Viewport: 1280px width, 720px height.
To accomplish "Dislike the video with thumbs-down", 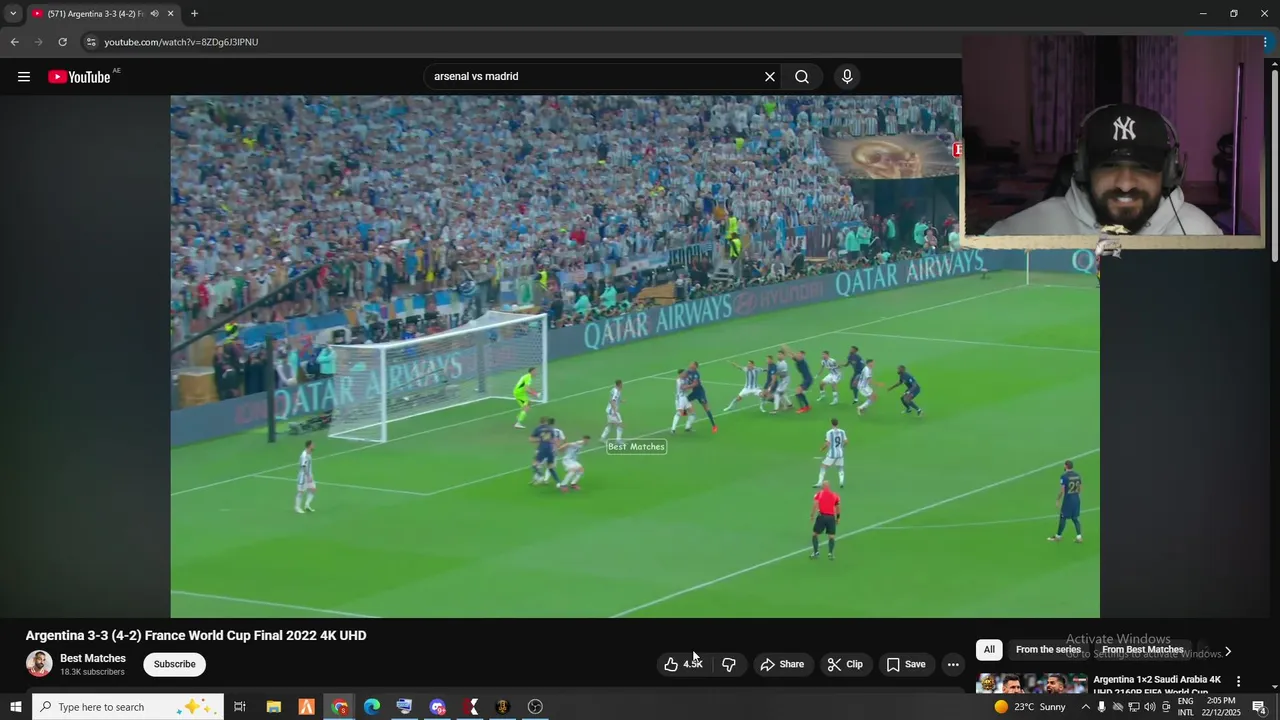I will pos(729,664).
